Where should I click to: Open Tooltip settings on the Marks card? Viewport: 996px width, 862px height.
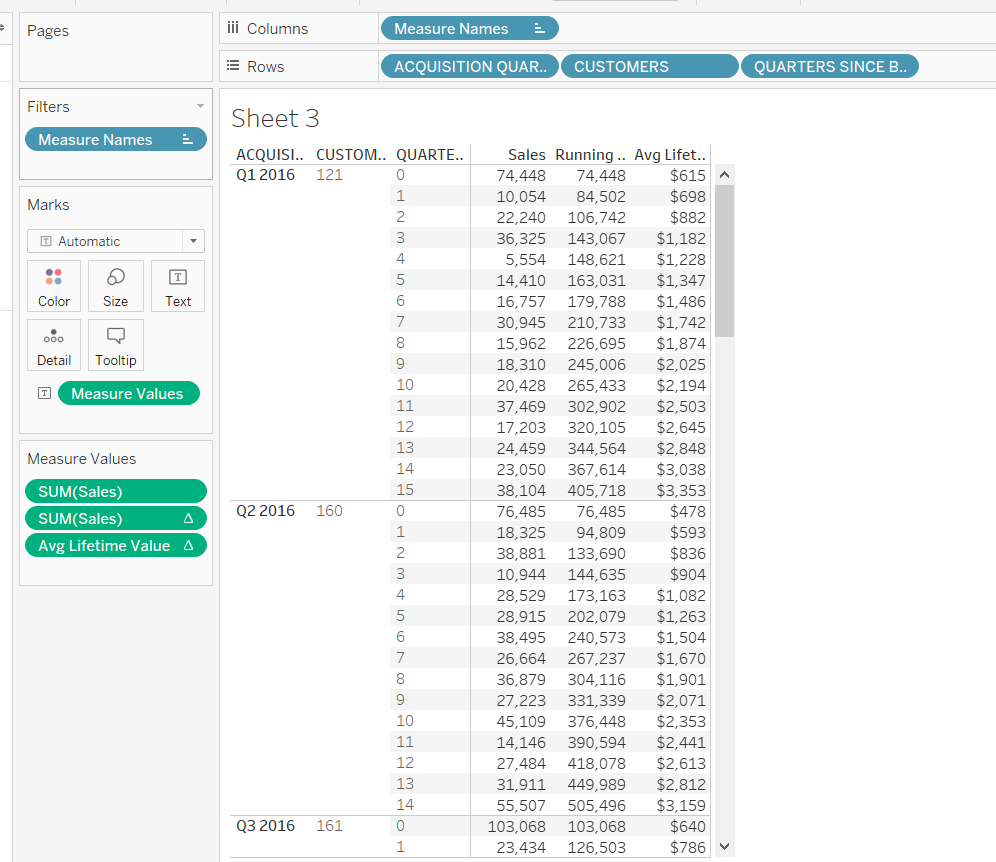pos(115,345)
